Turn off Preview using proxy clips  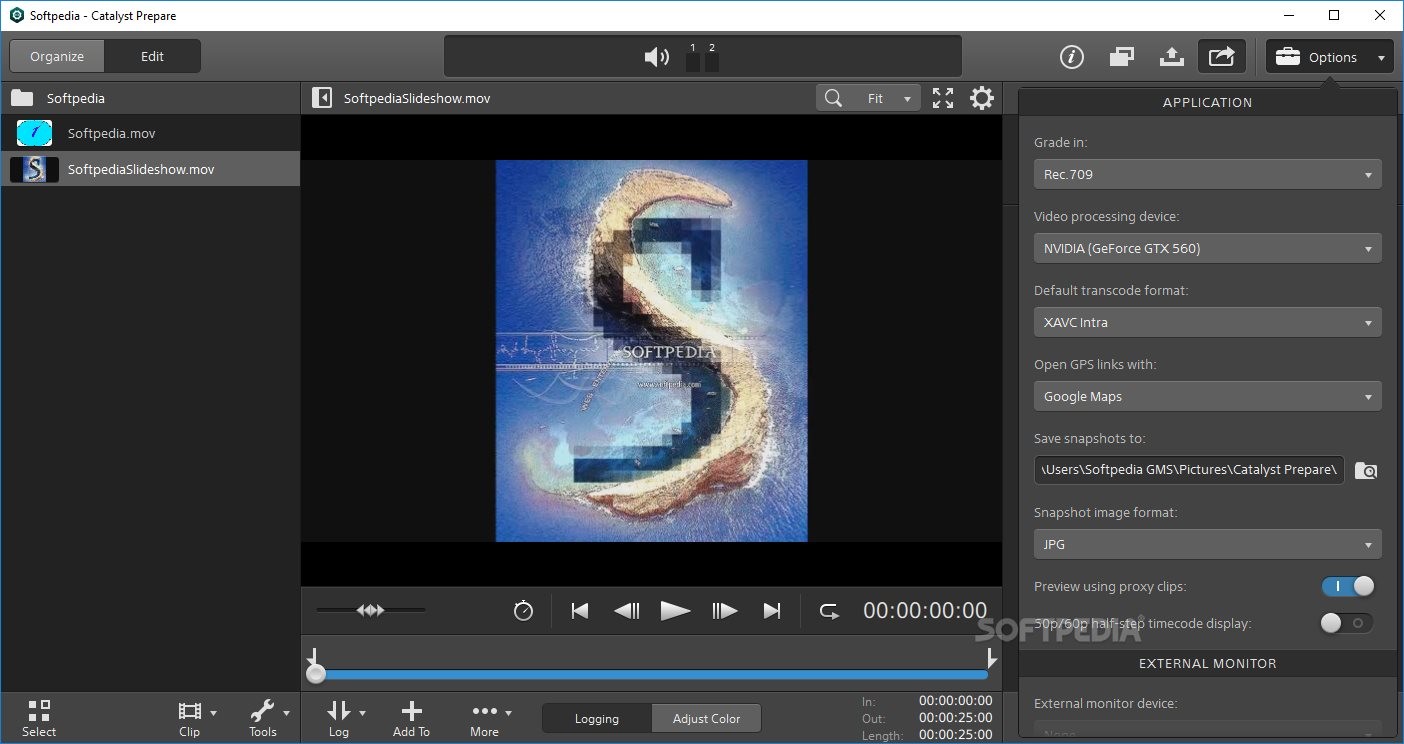[1347, 587]
